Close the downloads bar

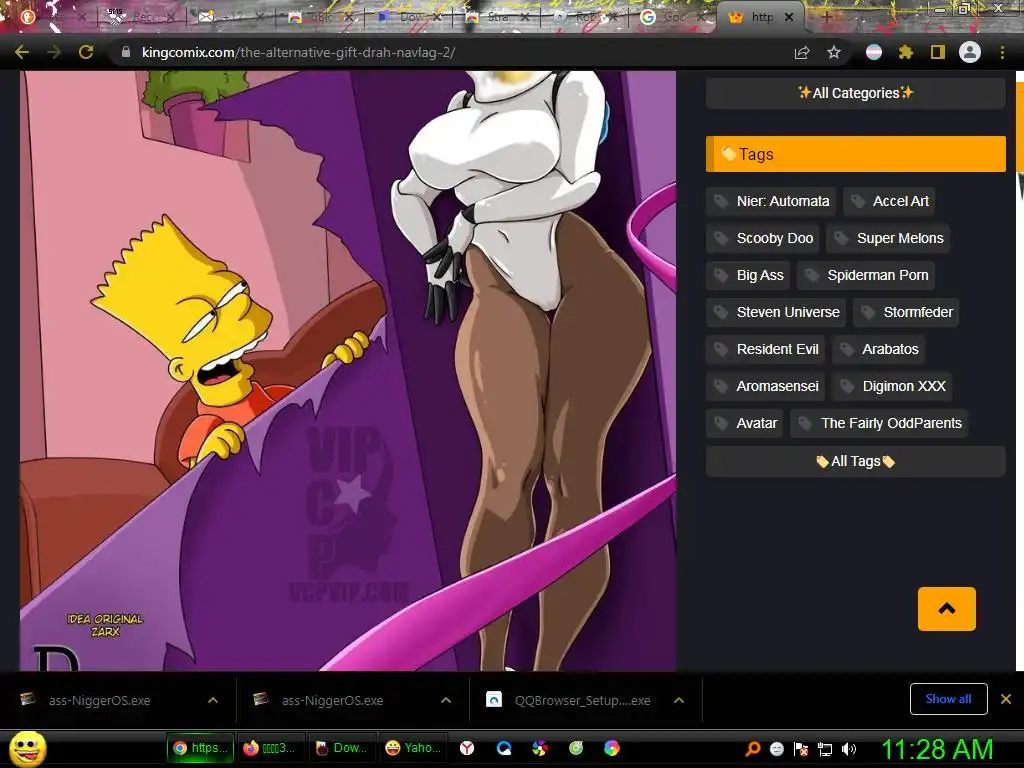[x=1006, y=699]
